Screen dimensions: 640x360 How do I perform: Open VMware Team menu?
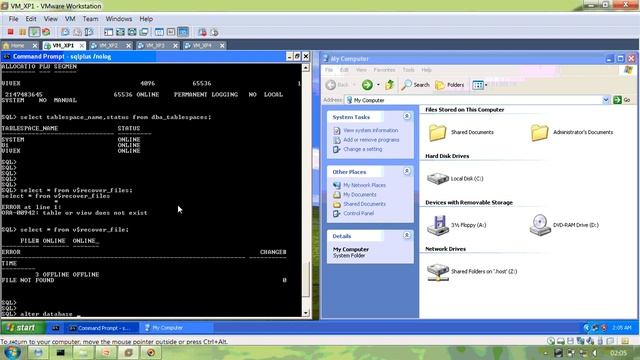pyautogui.click(x=90, y=19)
